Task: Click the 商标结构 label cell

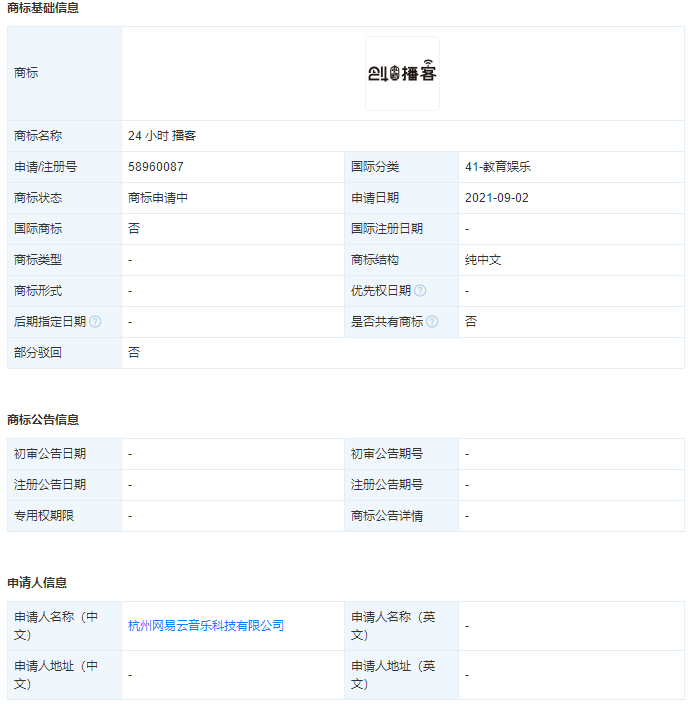Action: click(x=402, y=260)
